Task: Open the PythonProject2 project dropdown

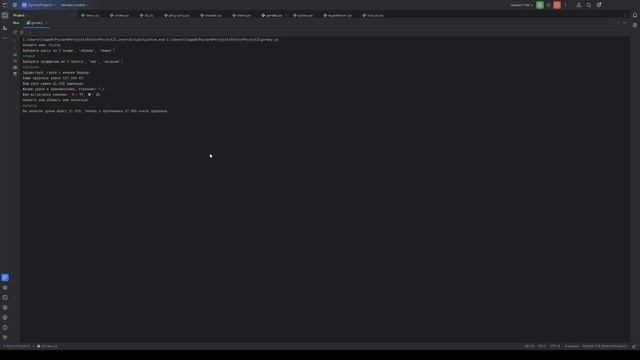Action: tap(39, 5)
